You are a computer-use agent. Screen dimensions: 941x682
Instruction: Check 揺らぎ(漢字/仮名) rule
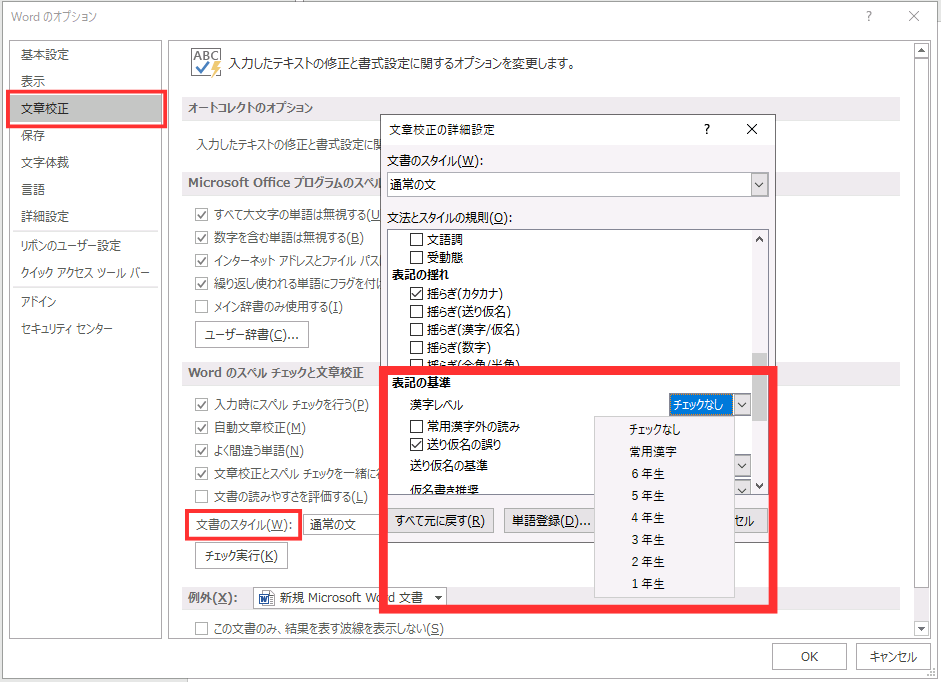(416, 330)
